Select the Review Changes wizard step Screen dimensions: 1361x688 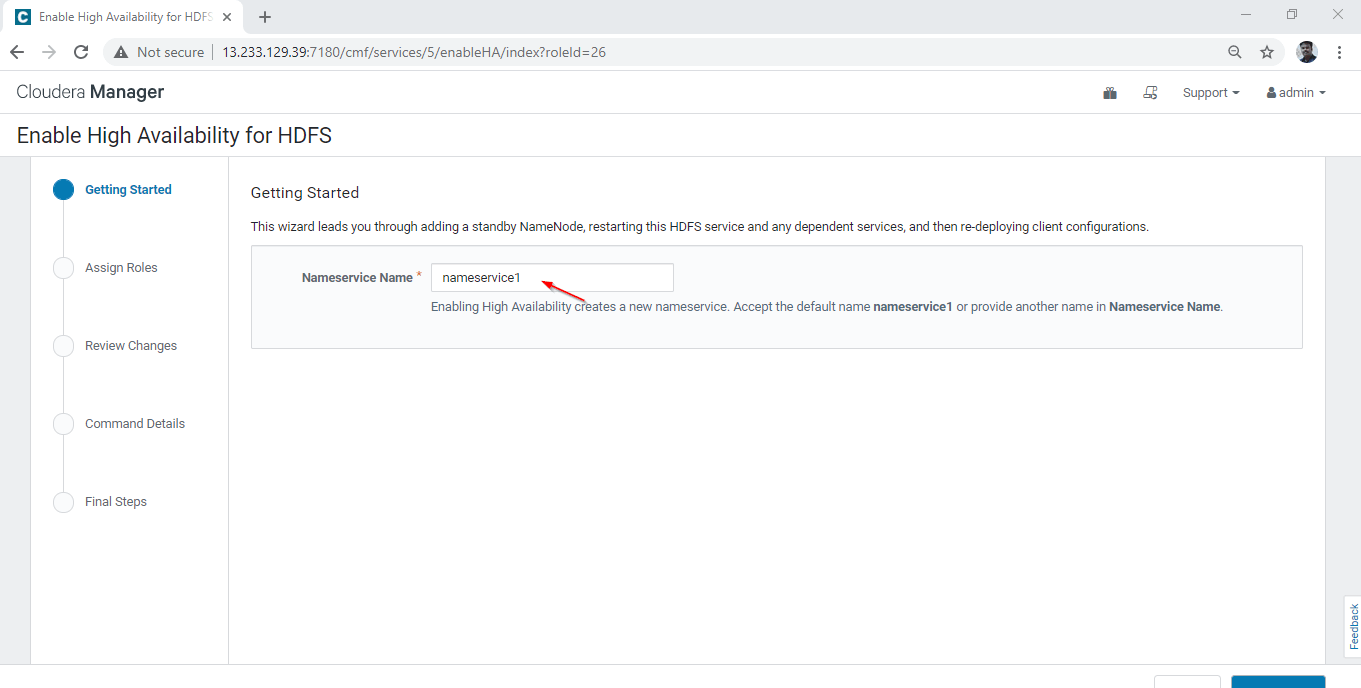click(x=115, y=346)
